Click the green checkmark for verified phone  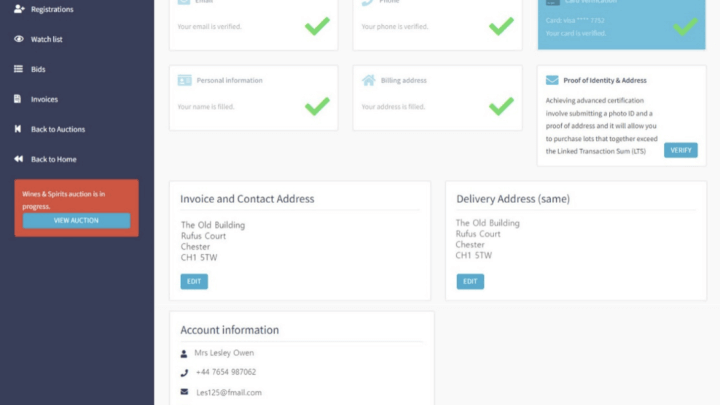coord(501,25)
